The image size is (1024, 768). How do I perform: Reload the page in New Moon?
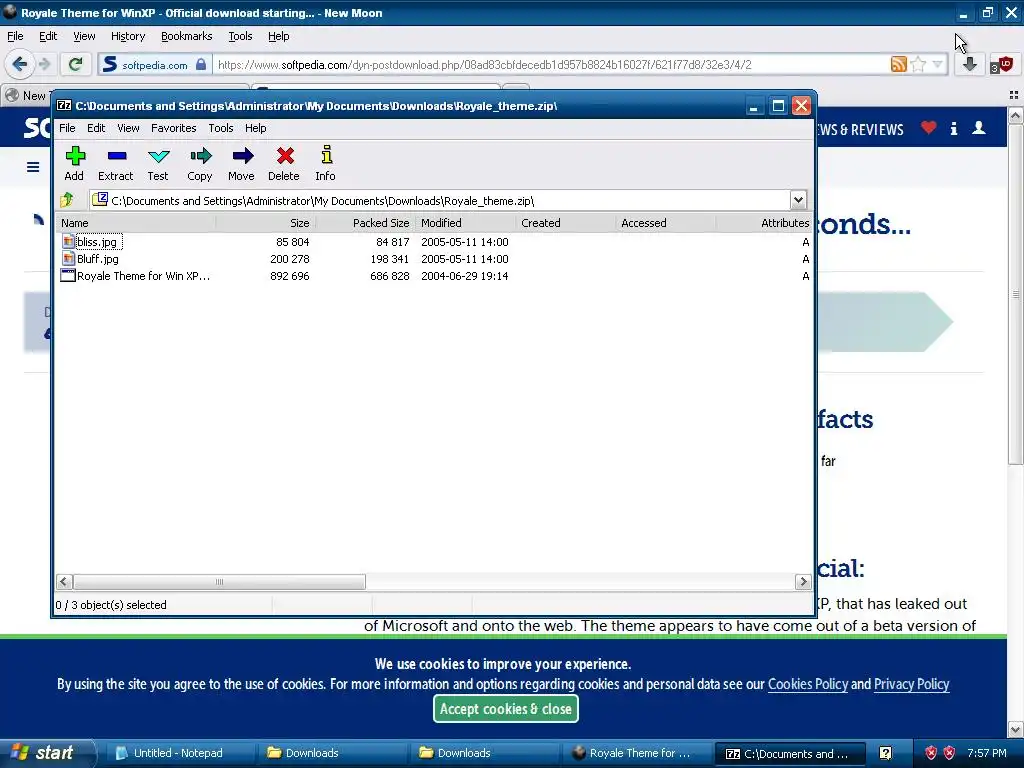coord(76,64)
